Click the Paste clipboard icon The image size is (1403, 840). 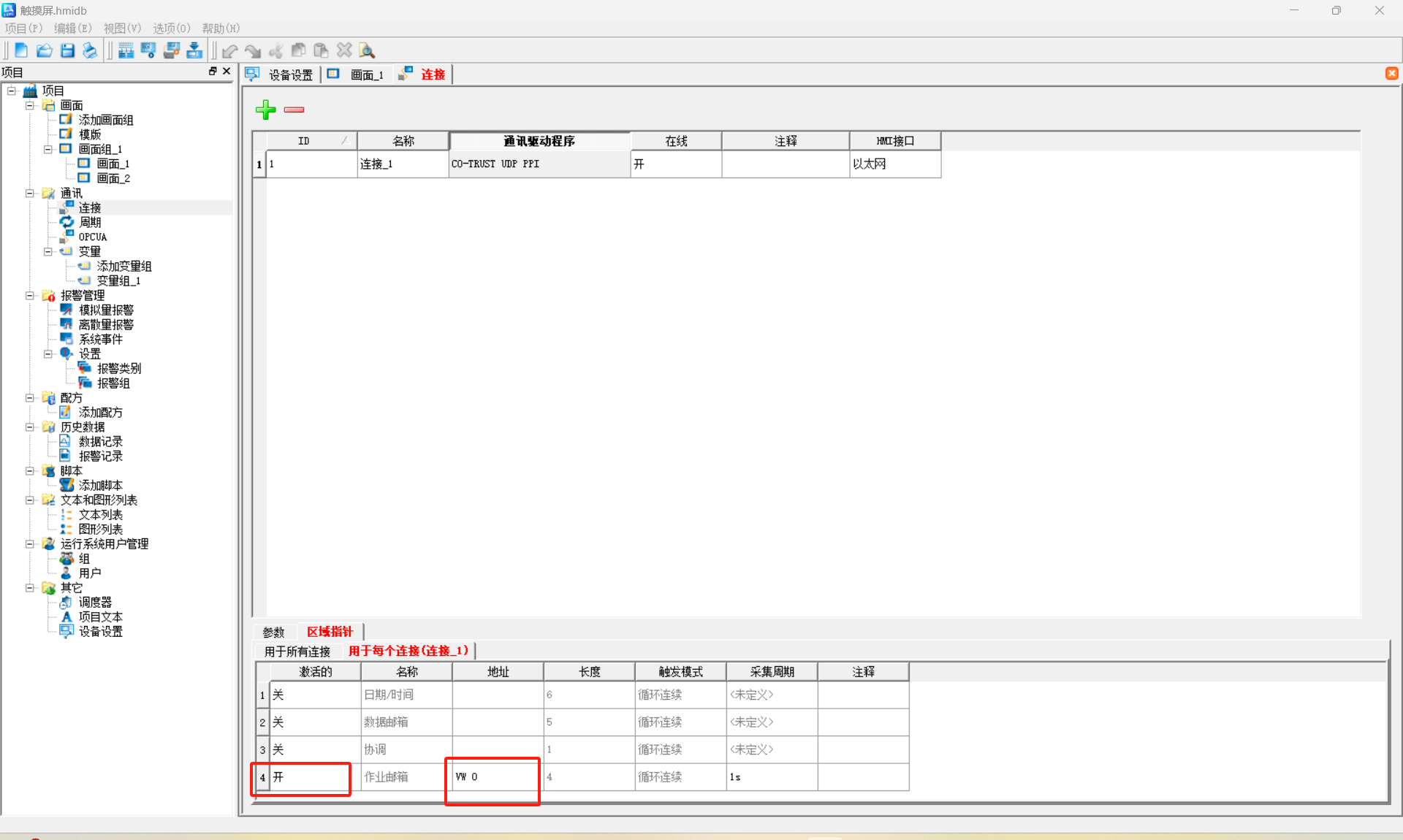pos(321,50)
